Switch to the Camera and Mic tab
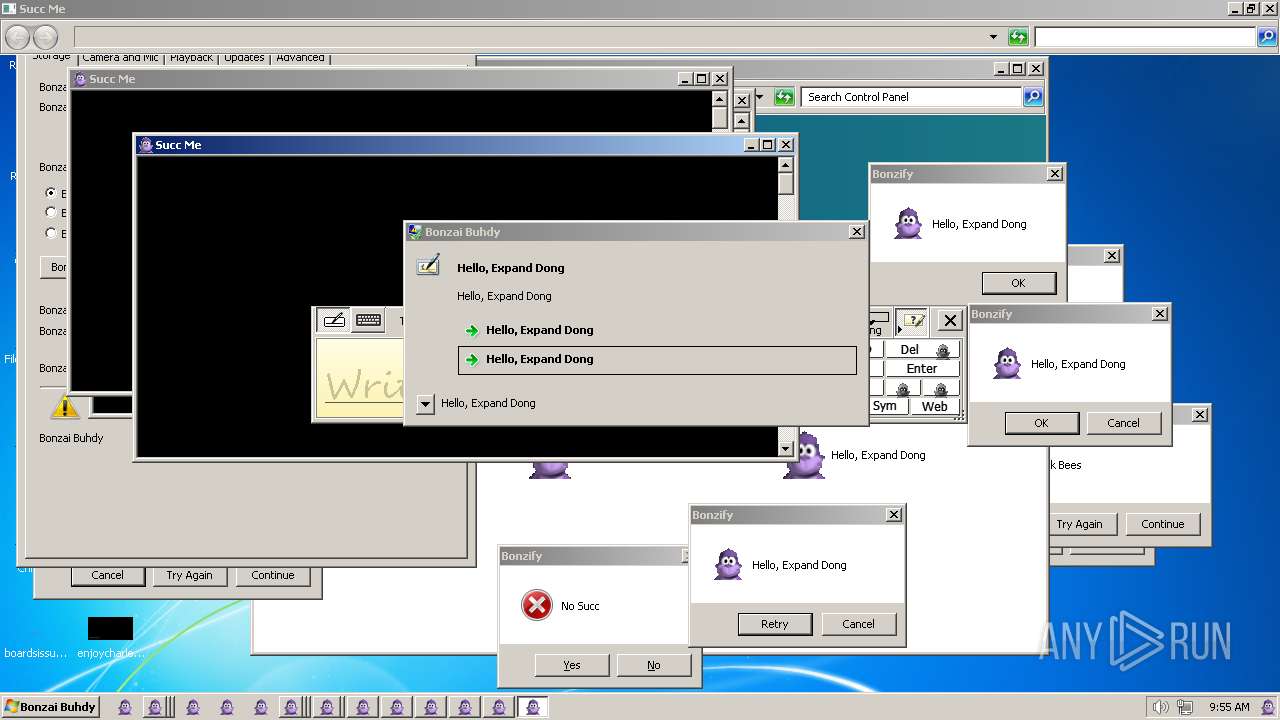Image resolution: width=1280 pixels, height=720 pixels. click(121, 58)
